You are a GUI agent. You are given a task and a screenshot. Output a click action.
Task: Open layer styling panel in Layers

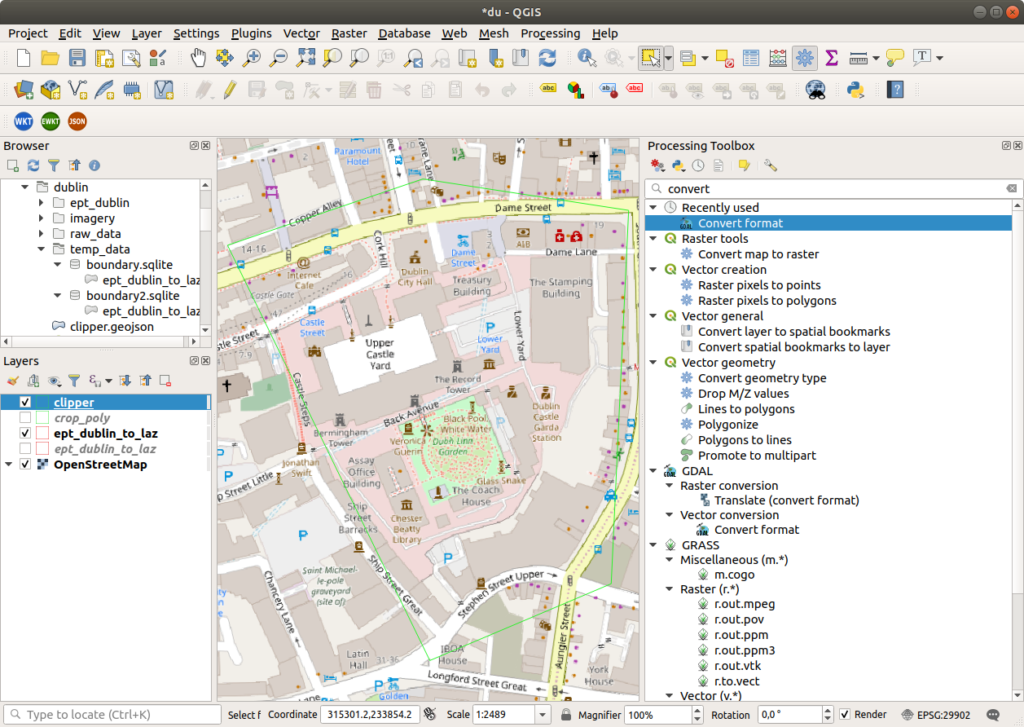[x=13, y=381]
